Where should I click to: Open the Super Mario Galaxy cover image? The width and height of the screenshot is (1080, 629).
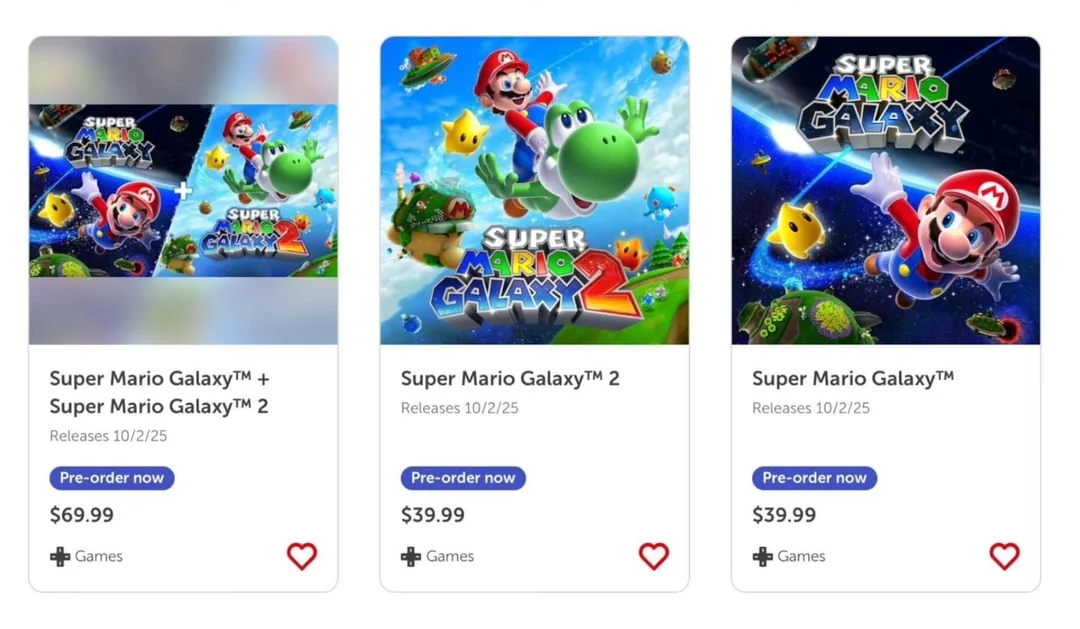885,191
